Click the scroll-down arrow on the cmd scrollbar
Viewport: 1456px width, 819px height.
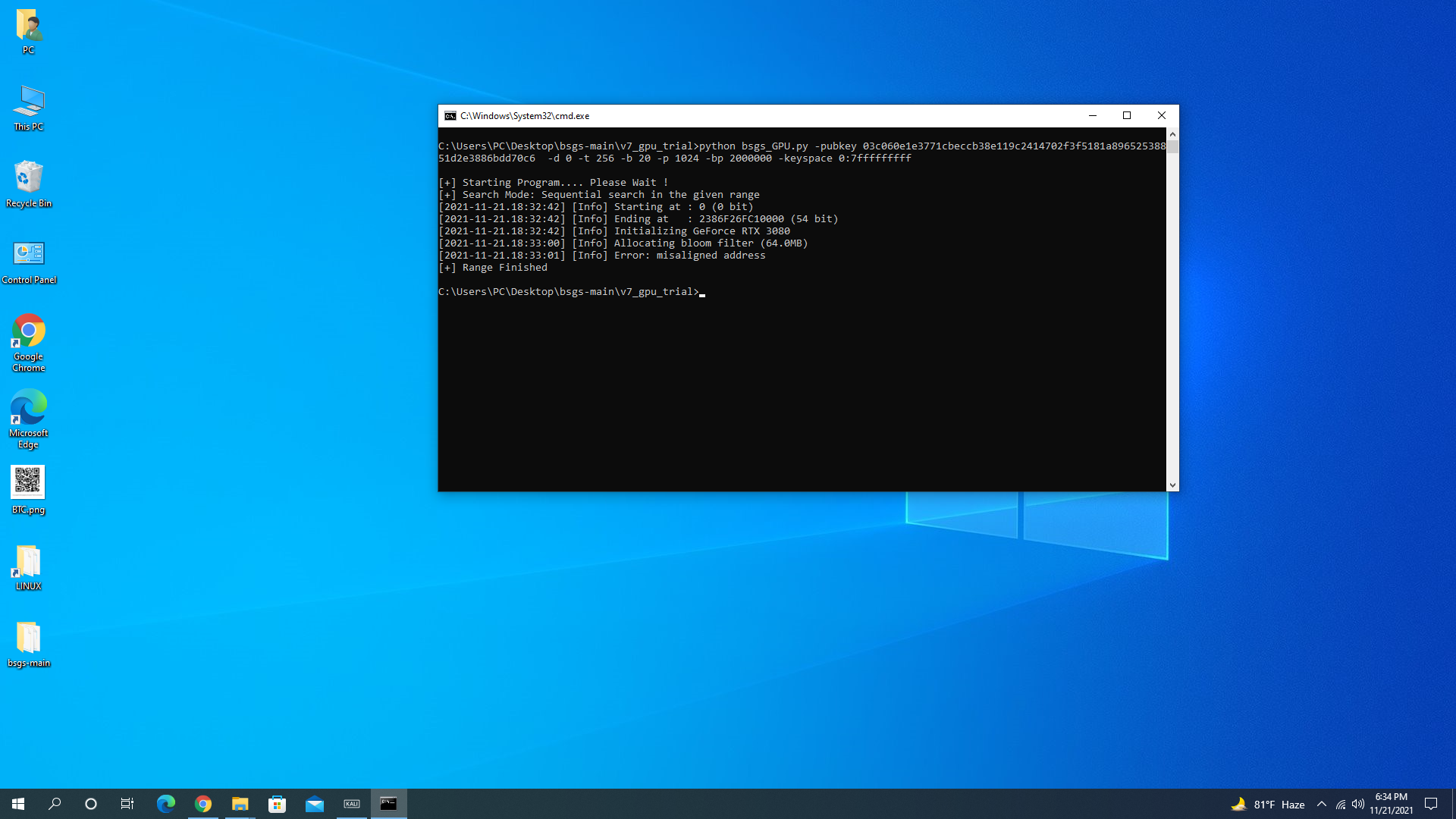tap(1172, 484)
